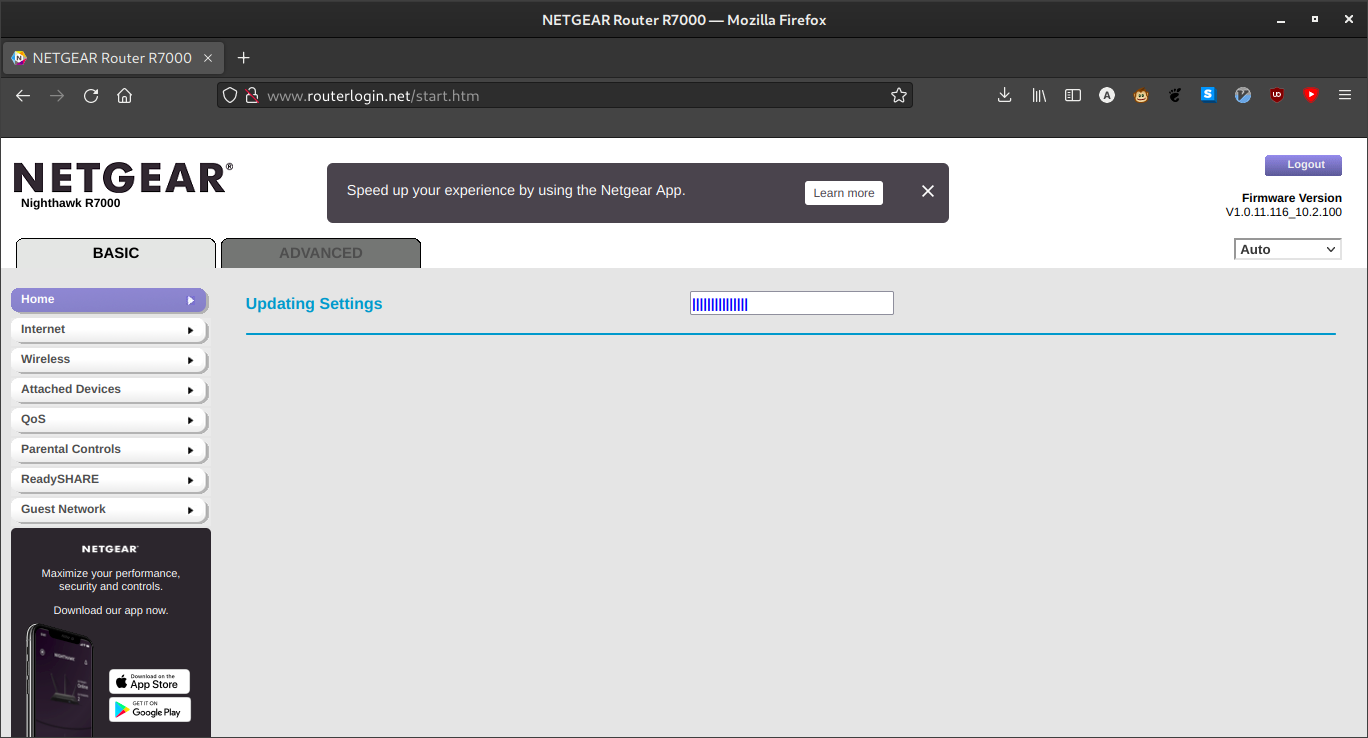Expand the Wireless arrow
This screenshot has height=738, width=1368.
pyautogui.click(x=190, y=360)
